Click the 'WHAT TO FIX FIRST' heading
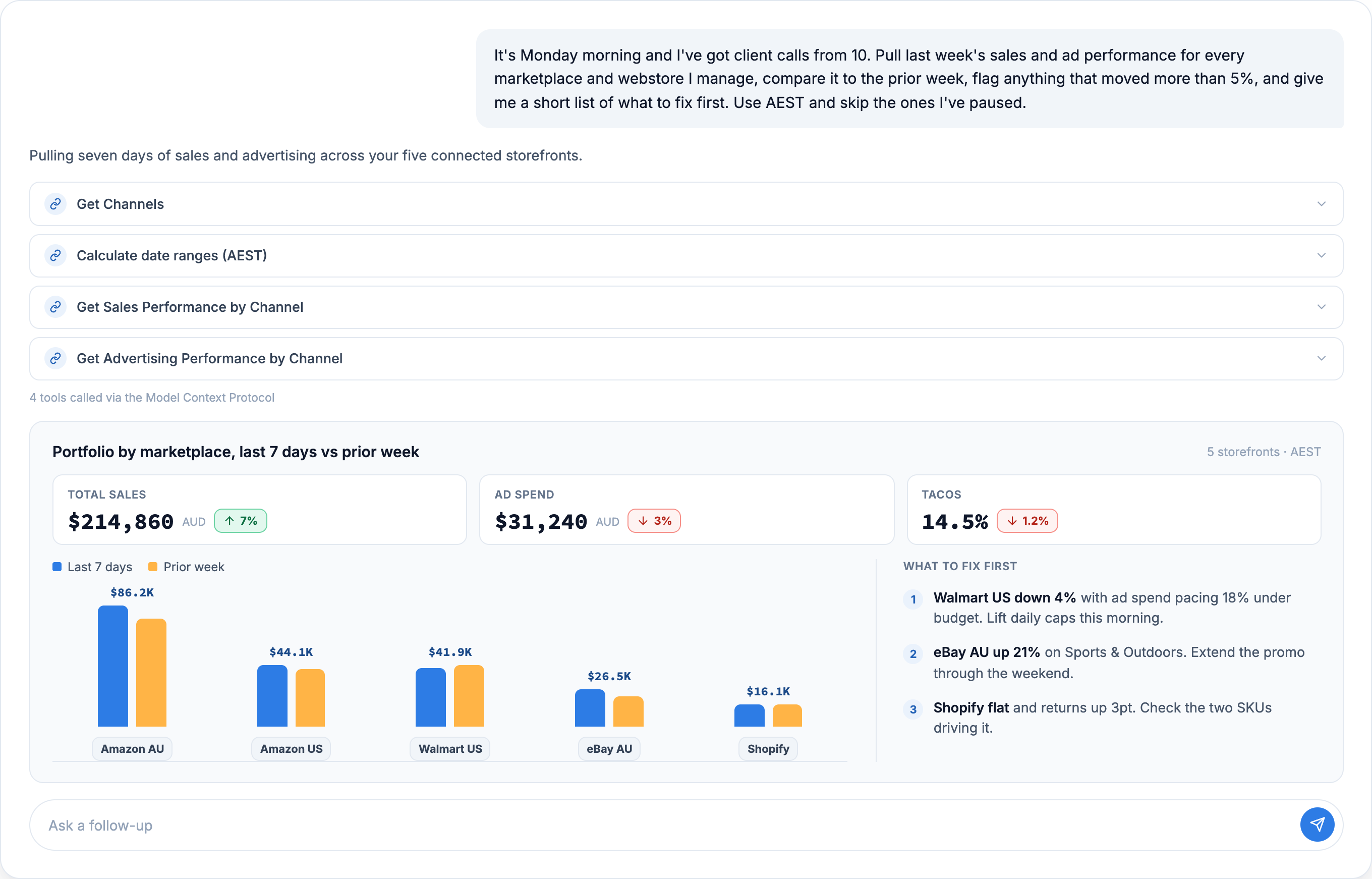 pyautogui.click(x=959, y=566)
